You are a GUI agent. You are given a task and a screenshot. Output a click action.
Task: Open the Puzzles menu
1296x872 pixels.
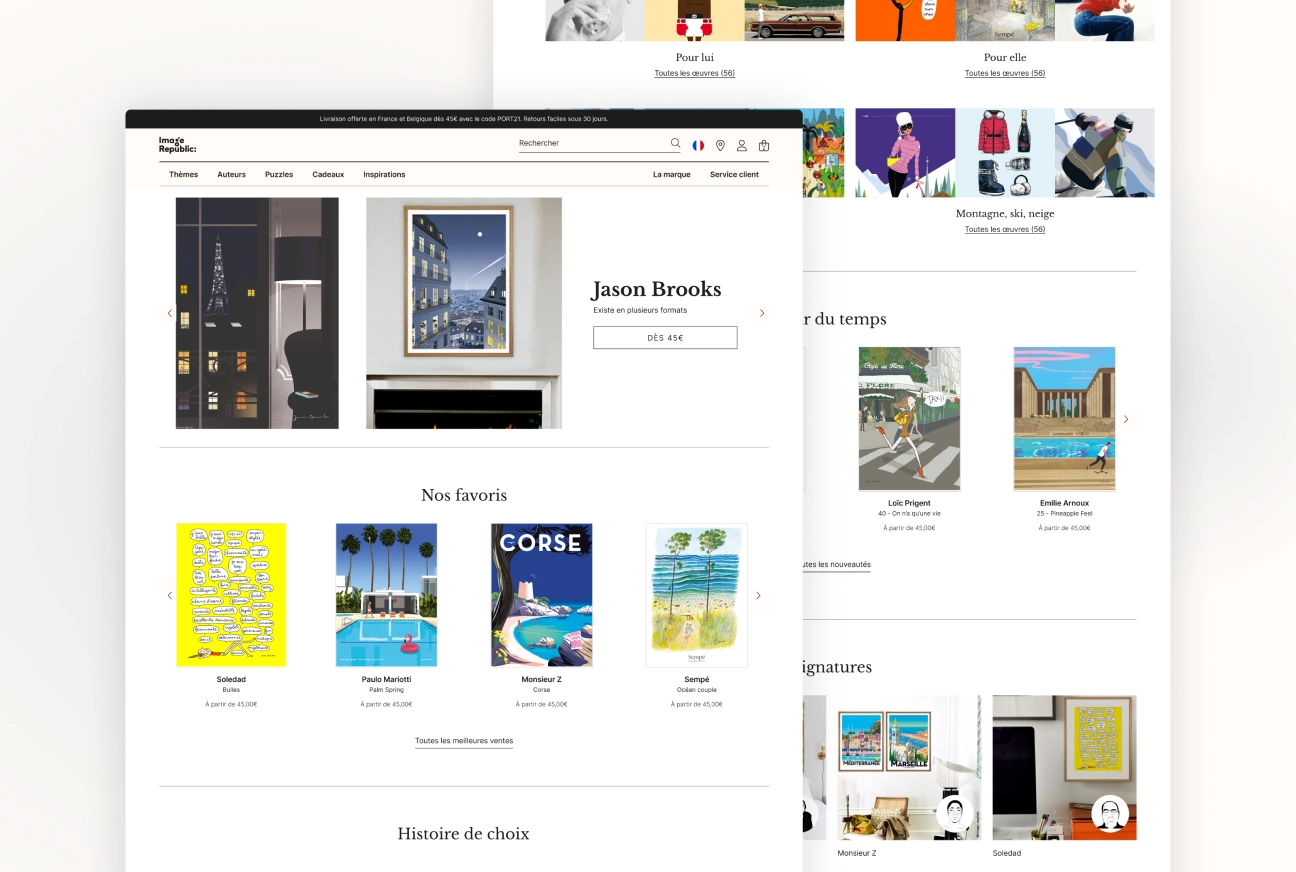tap(279, 175)
